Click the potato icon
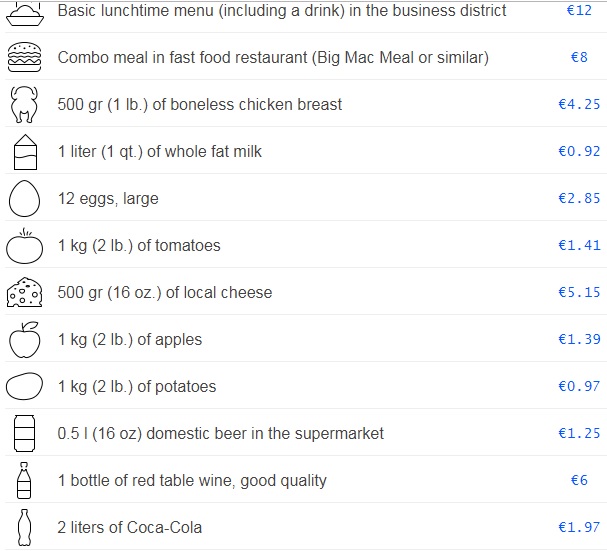Image resolution: width=607 pixels, height=551 pixels. (x=23, y=386)
